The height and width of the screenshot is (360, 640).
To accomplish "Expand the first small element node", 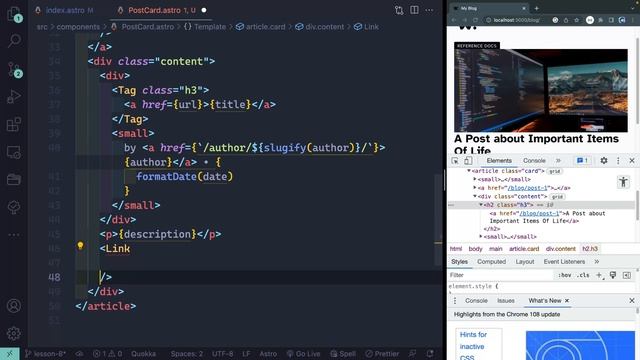I will 475,179.
